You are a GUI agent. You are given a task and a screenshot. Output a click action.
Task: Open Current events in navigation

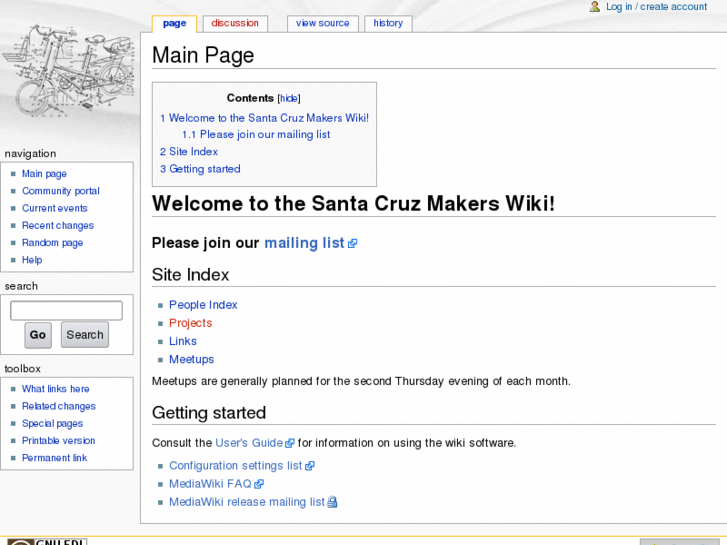pos(55,208)
